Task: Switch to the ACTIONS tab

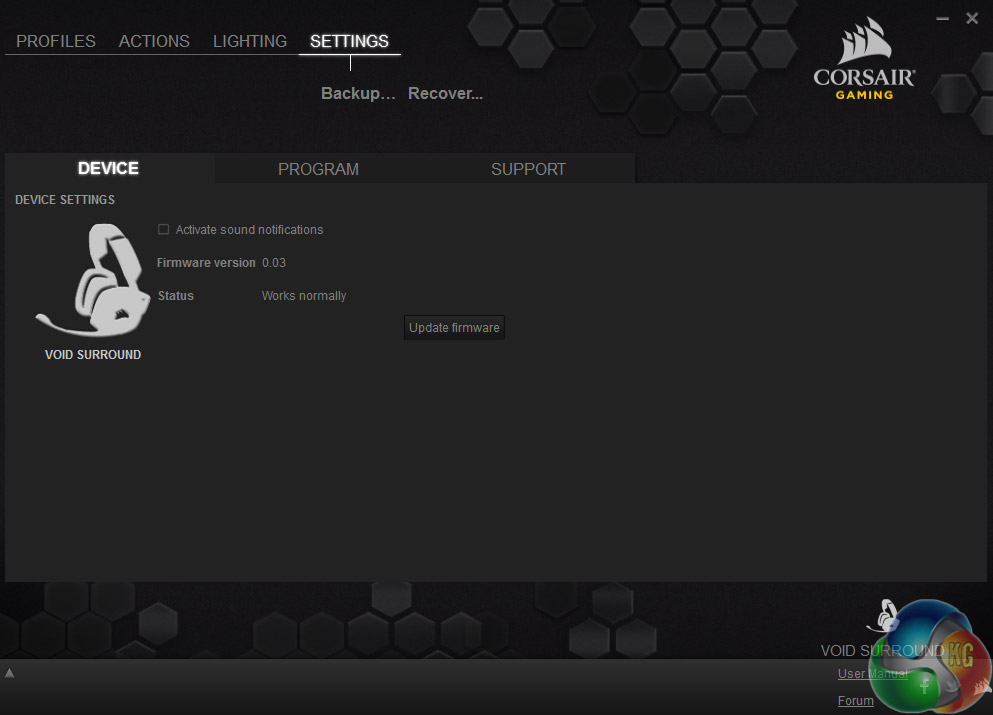Action: pyautogui.click(x=154, y=41)
